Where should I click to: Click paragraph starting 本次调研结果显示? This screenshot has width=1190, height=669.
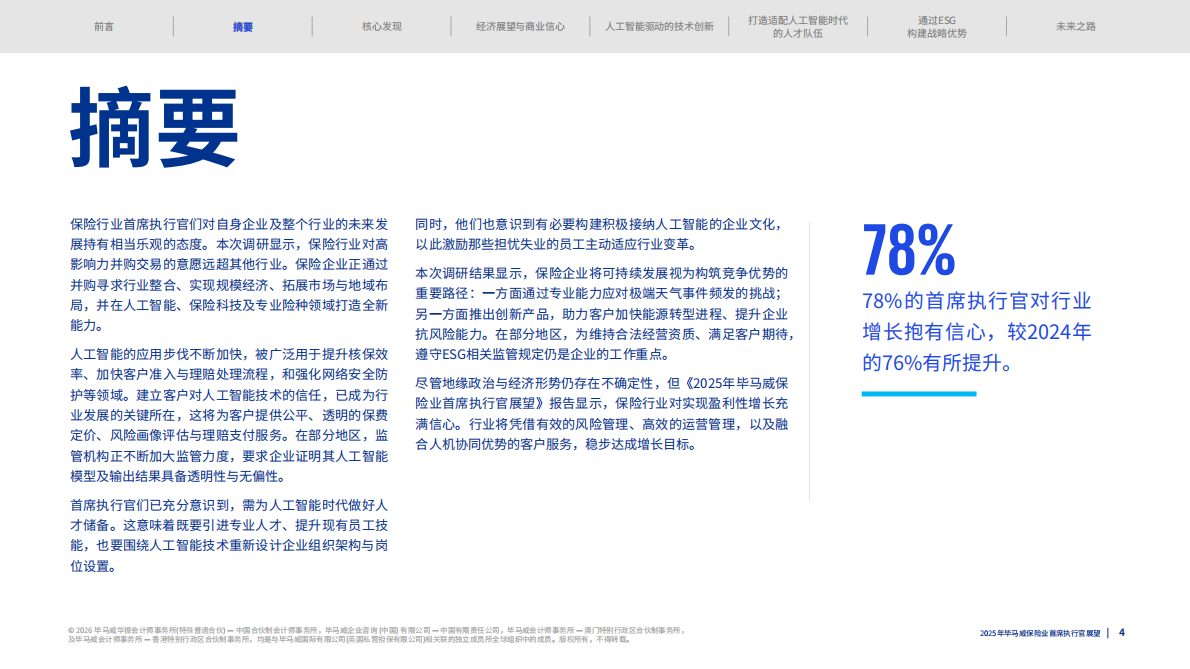click(x=605, y=313)
